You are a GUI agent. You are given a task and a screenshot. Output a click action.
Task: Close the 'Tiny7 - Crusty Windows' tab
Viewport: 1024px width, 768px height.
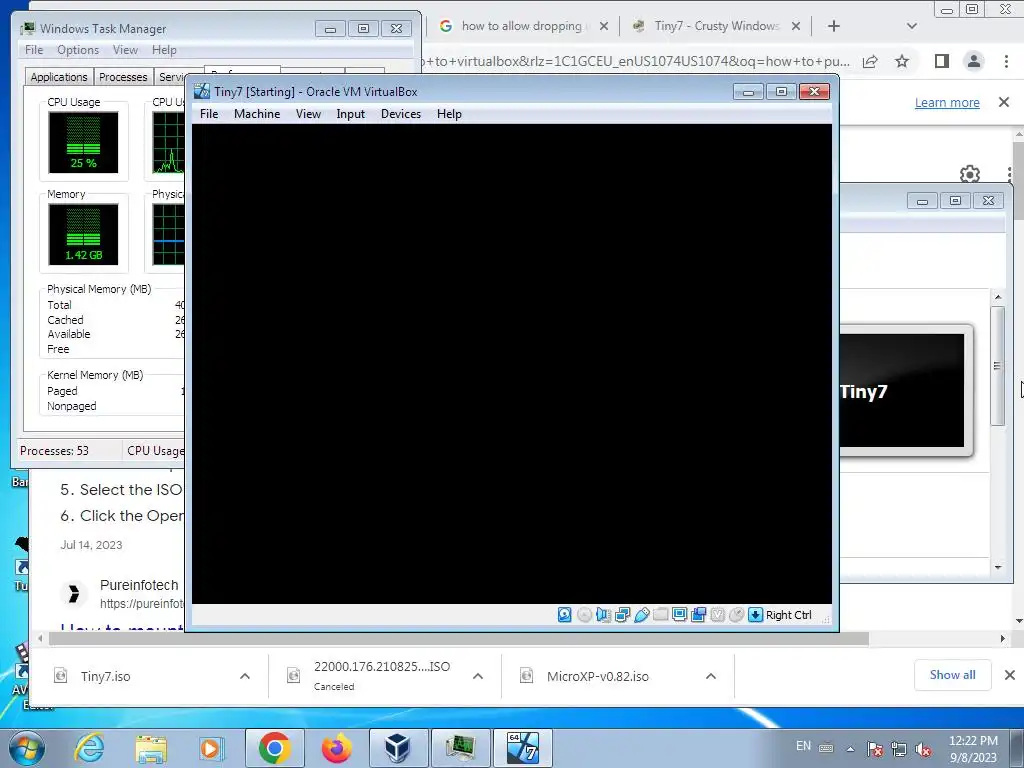click(x=795, y=26)
